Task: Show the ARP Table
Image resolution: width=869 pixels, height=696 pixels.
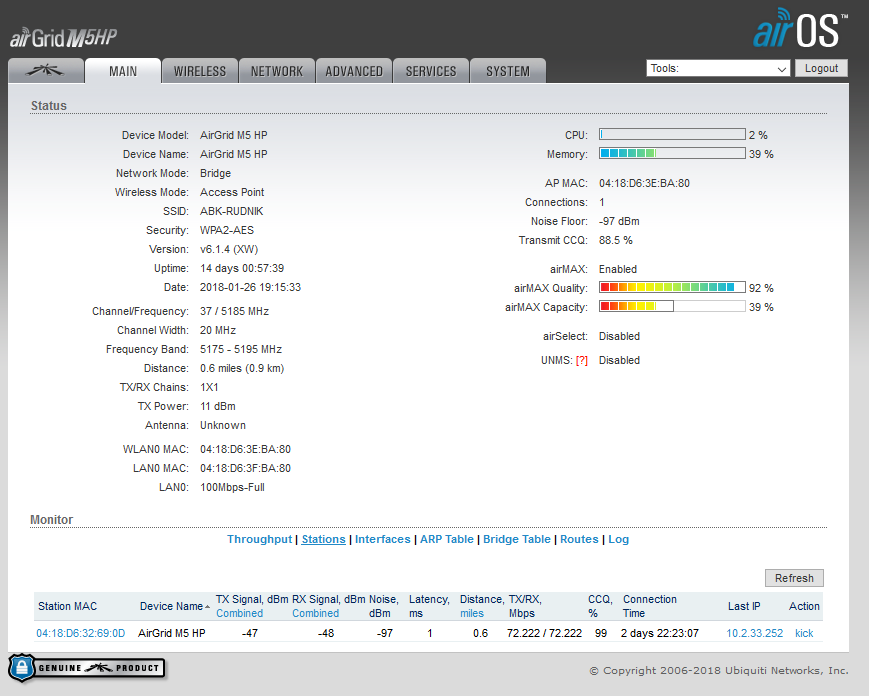Action: [446, 539]
